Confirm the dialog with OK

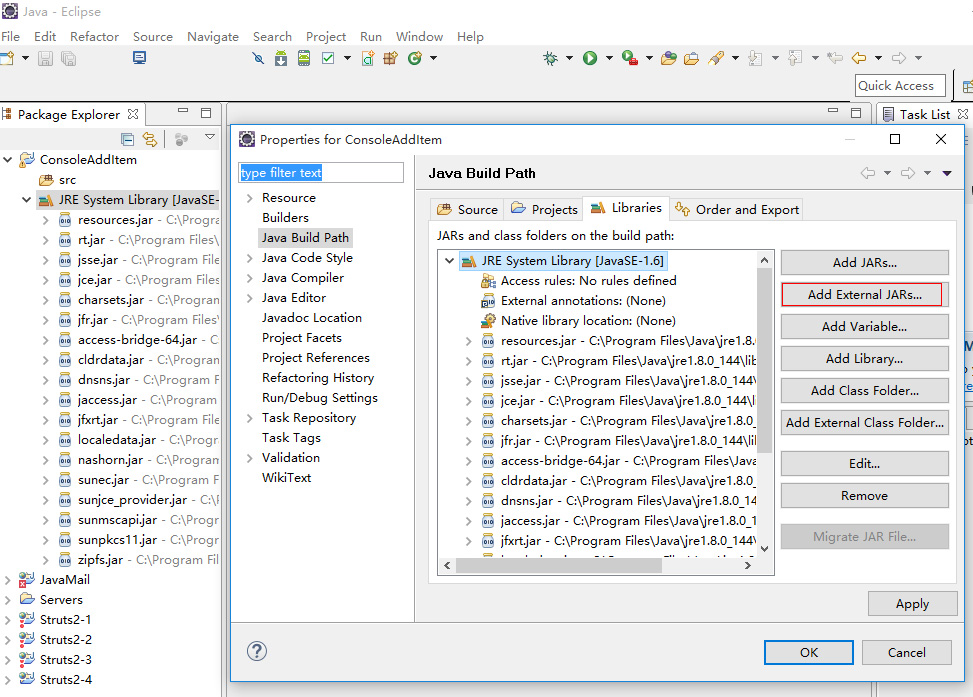pyautogui.click(x=809, y=652)
